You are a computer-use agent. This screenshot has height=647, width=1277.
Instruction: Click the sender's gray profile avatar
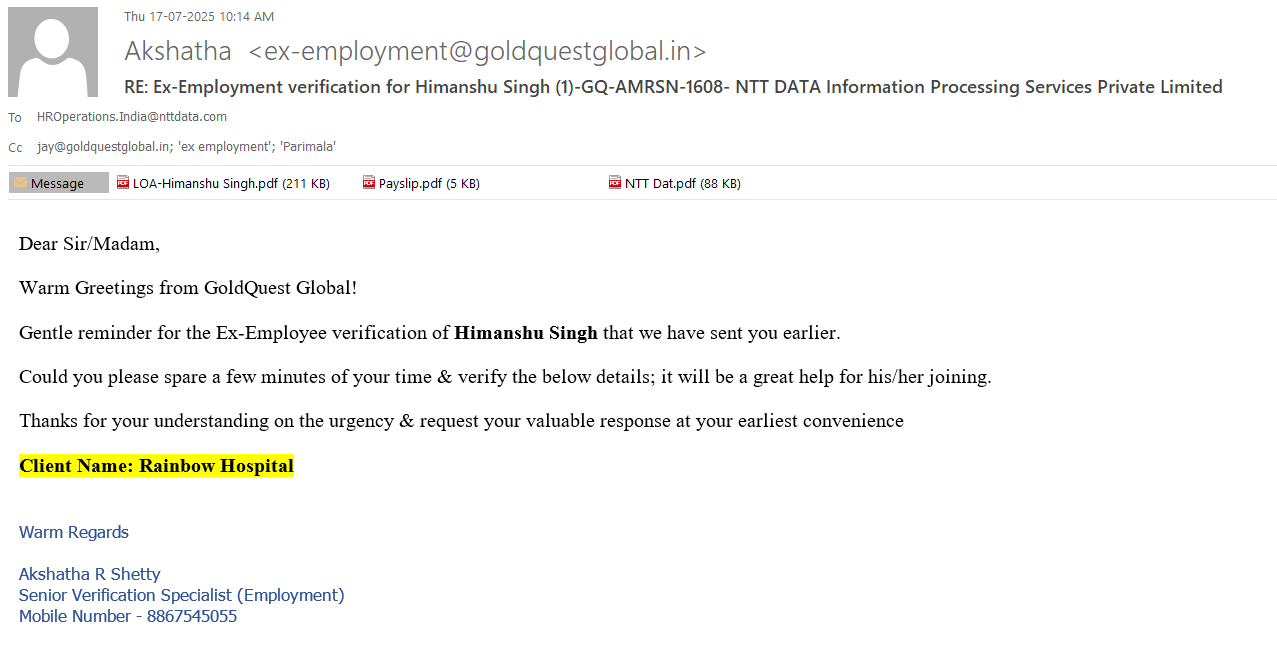pos(53,52)
